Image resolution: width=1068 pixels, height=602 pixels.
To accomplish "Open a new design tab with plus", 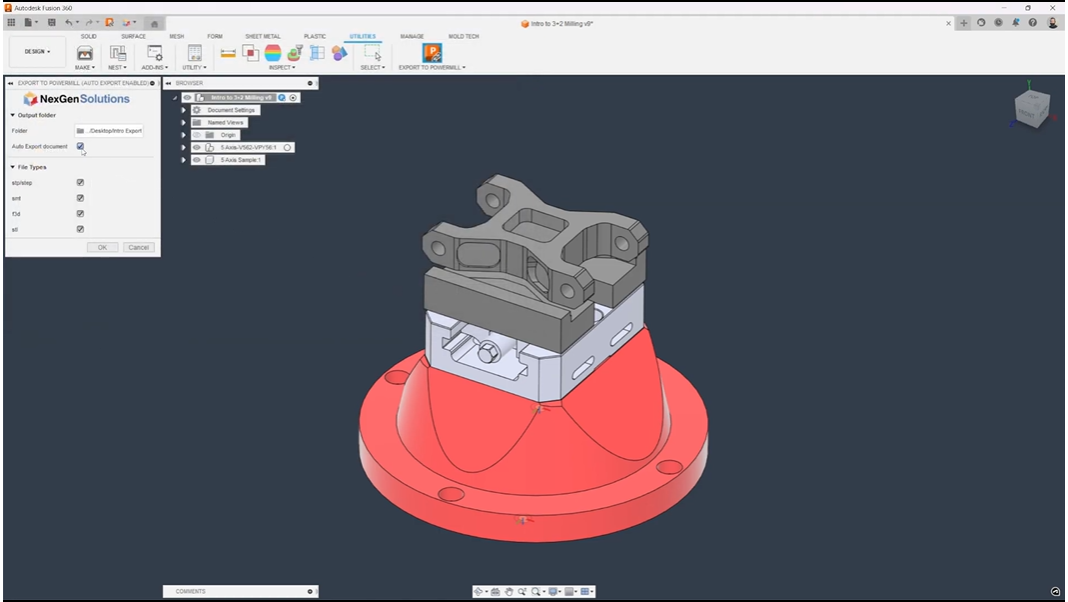I will pos(964,23).
